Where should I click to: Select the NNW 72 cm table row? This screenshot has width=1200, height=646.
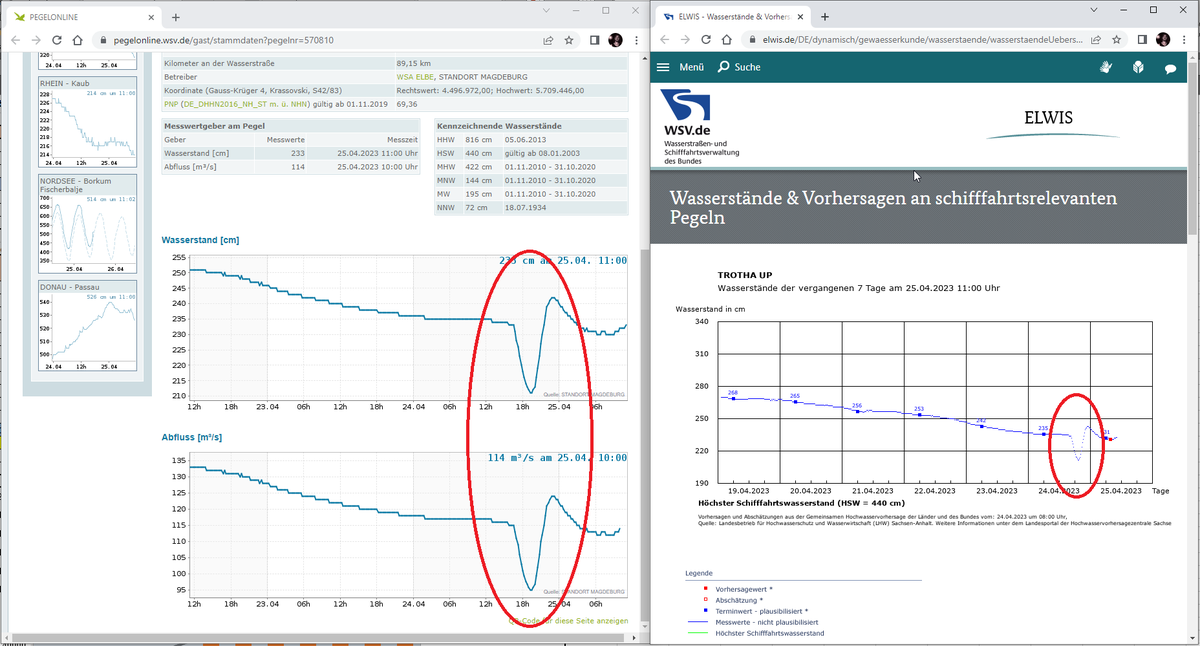pyautogui.click(x=531, y=207)
